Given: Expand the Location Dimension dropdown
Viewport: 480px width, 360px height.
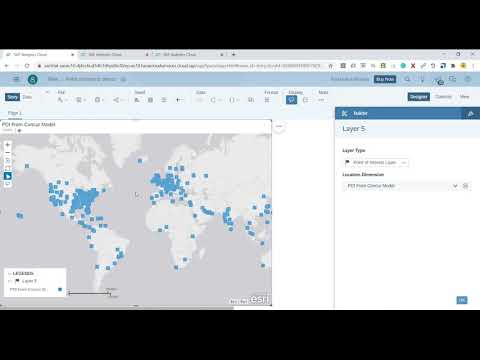Looking at the screenshot, I should tap(455, 186).
